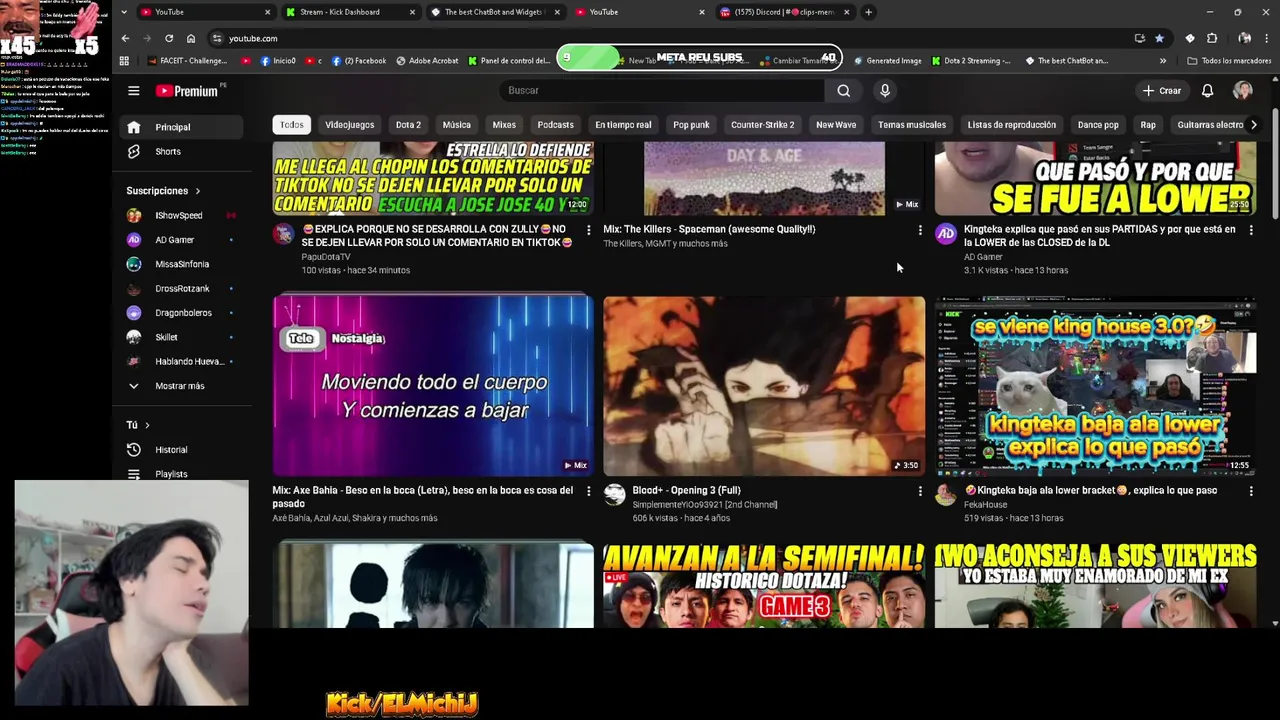Expand the Tú section chevron
The height and width of the screenshot is (720, 1280).
pos(147,425)
